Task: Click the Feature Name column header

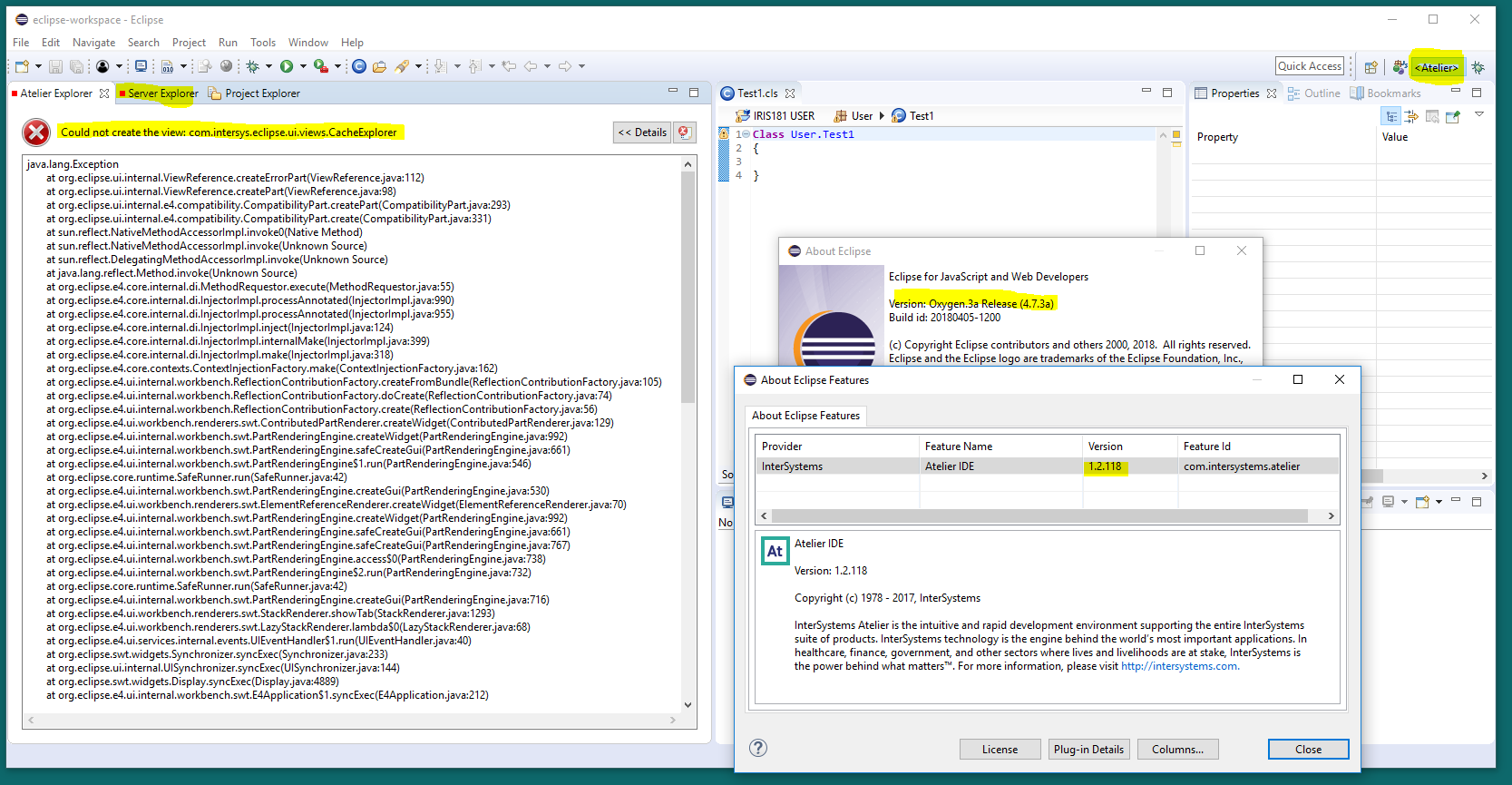Action: [1001, 446]
